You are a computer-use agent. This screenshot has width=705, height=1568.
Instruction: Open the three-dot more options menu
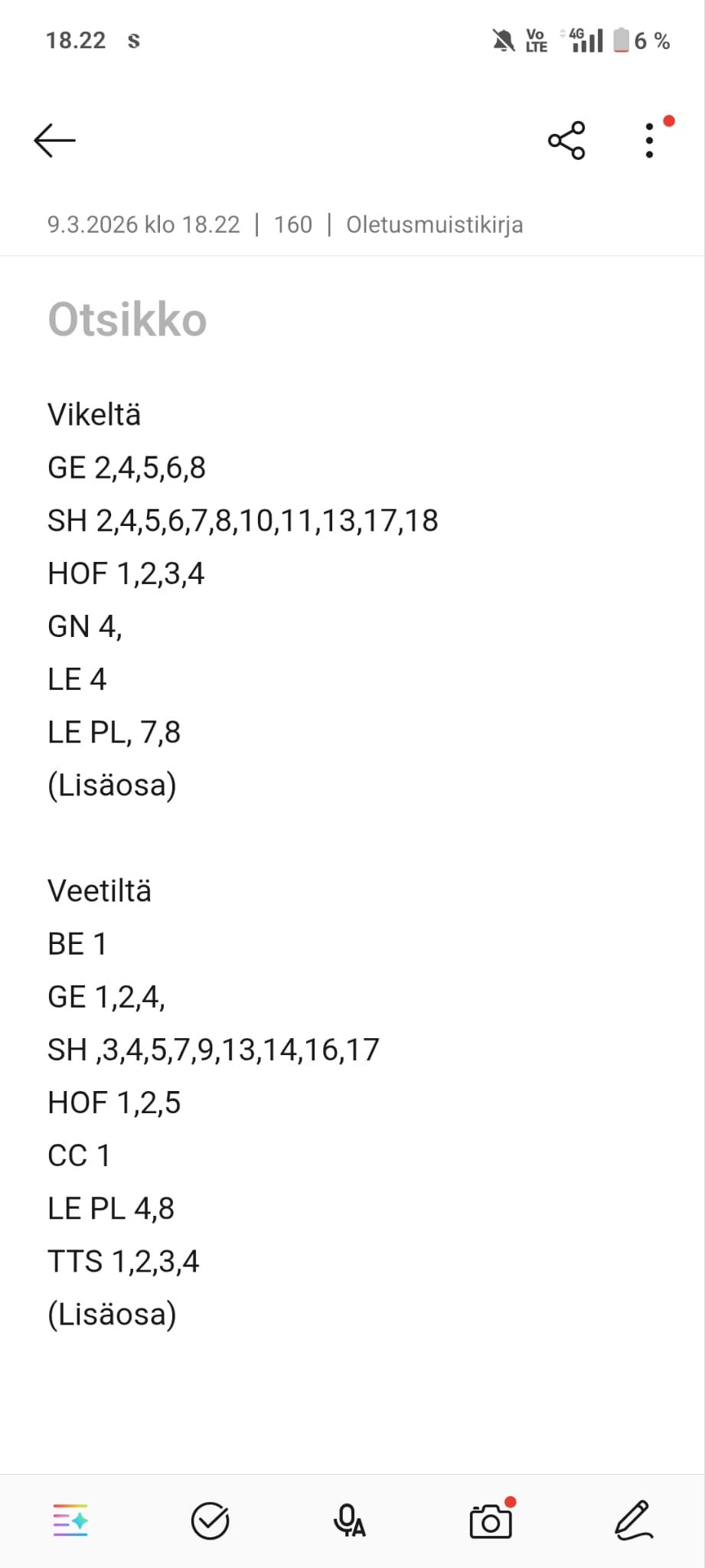click(650, 141)
